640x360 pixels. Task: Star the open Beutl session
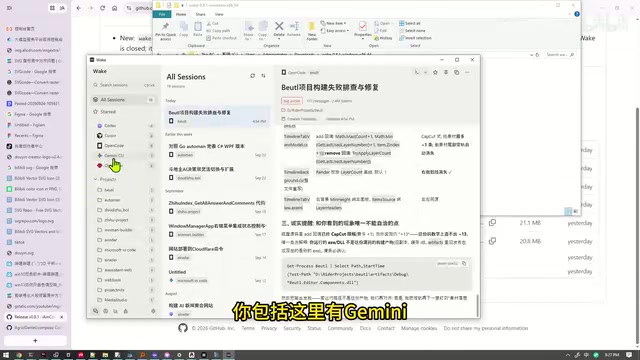click(x=435, y=72)
